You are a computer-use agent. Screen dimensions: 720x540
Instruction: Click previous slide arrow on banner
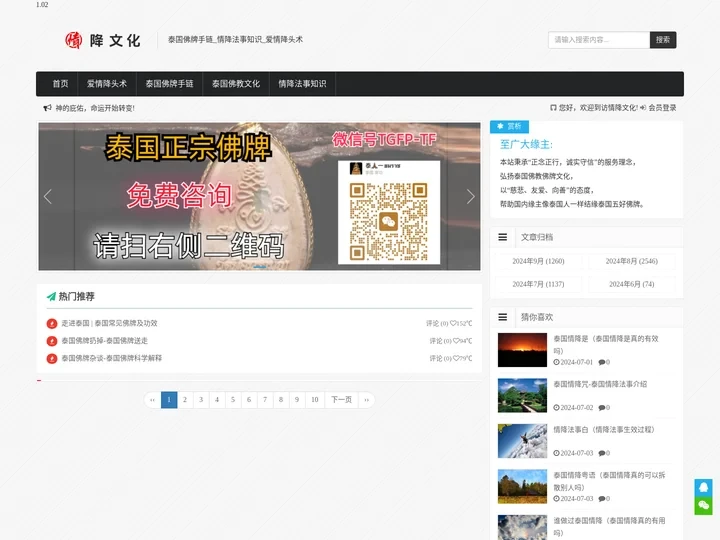pyautogui.click(x=48, y=197)
